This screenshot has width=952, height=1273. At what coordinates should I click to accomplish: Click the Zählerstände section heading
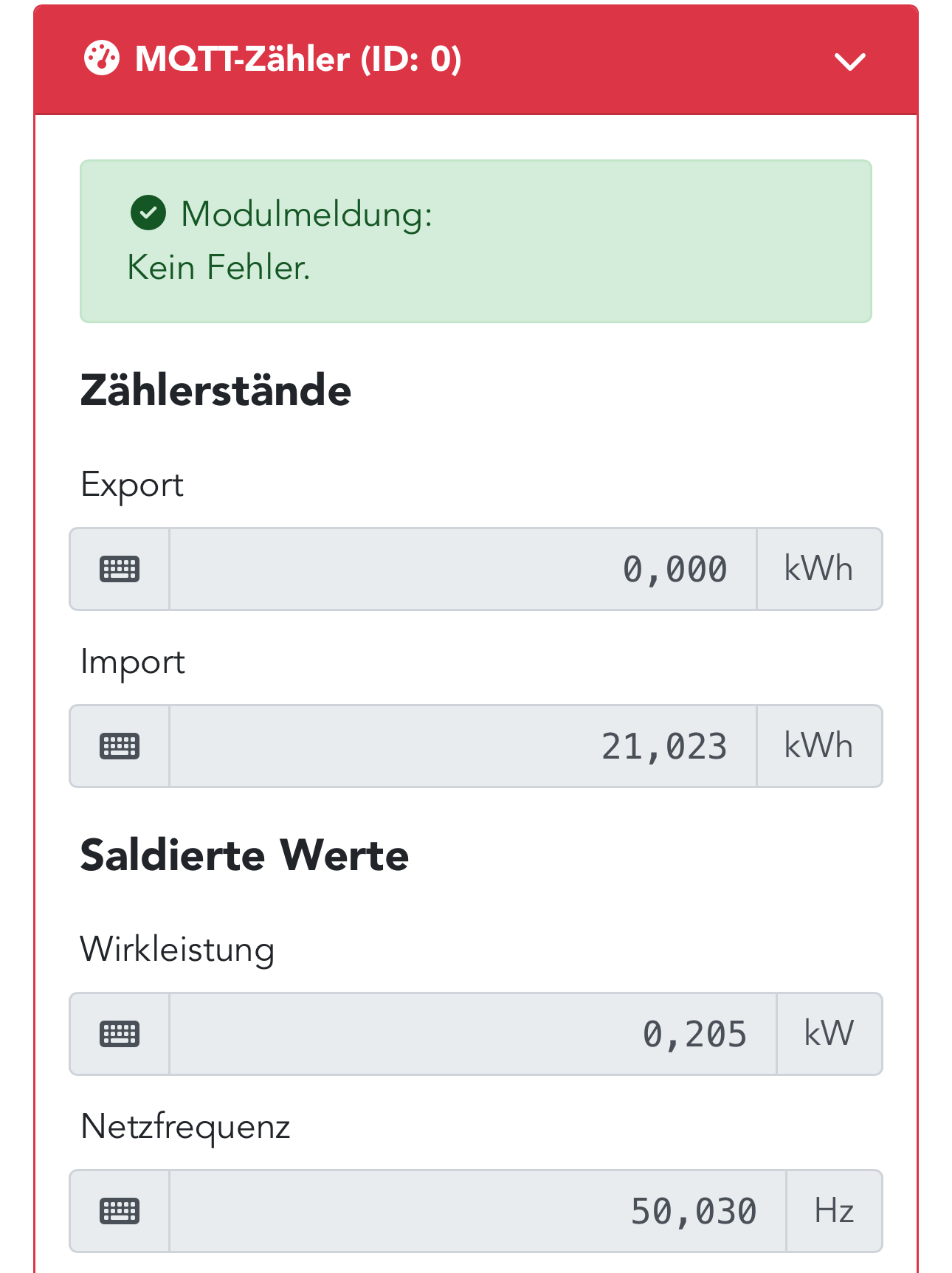[x=215, y=390]
